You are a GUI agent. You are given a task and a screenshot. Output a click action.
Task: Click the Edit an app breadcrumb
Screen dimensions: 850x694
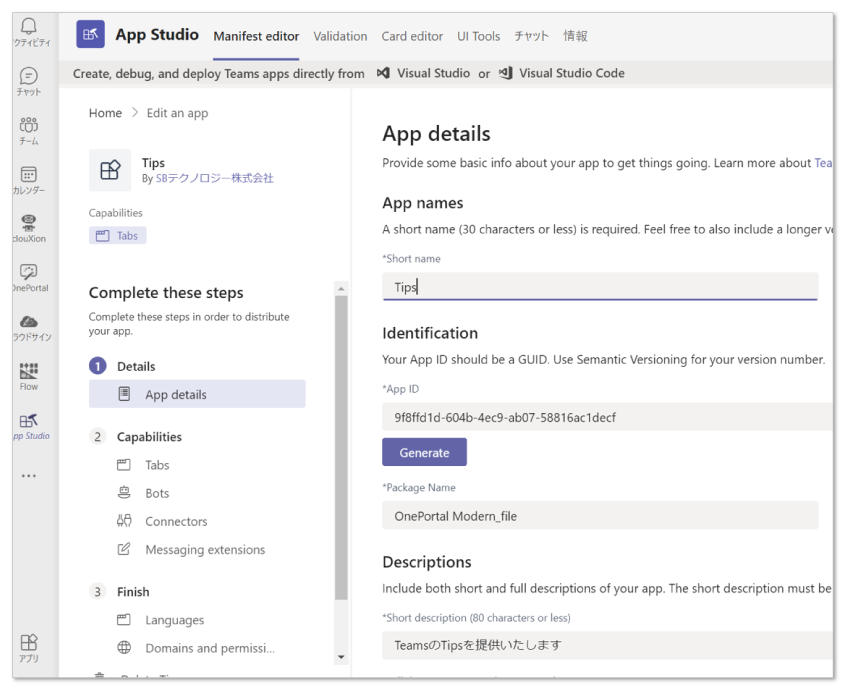(x=177, y=113)
